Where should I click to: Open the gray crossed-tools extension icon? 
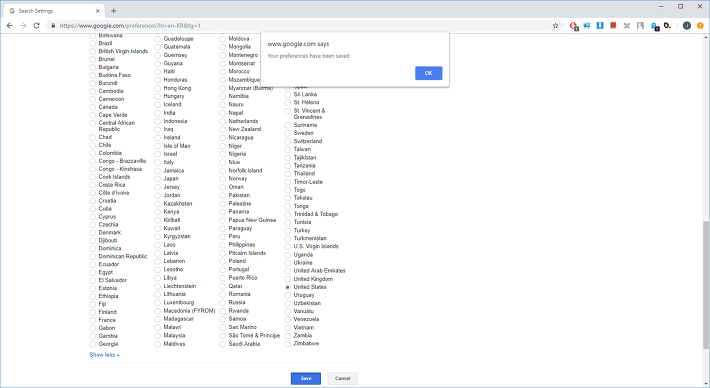(627, 26)
